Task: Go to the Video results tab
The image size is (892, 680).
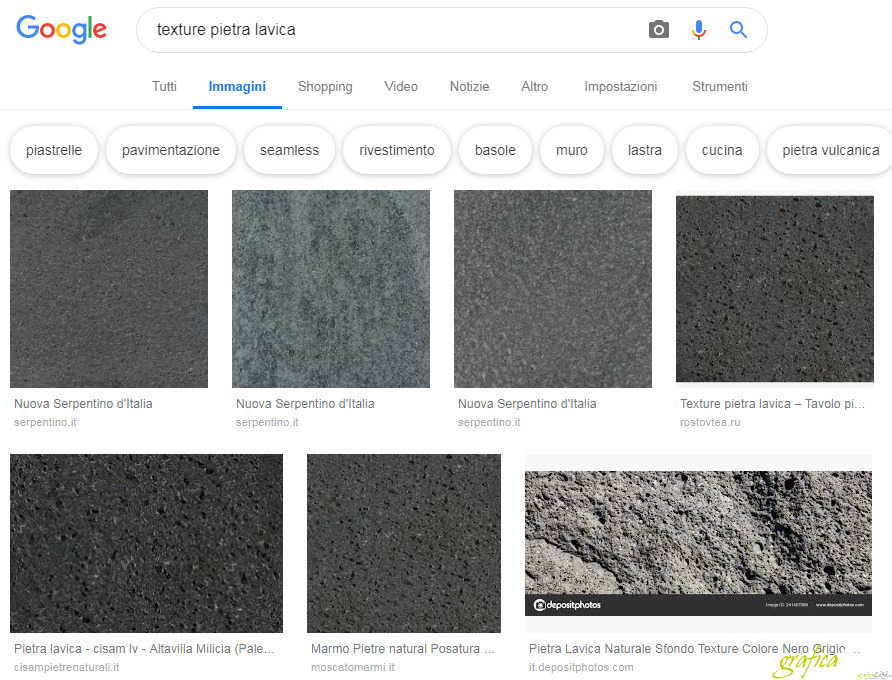Action: [x=401, y=87]
